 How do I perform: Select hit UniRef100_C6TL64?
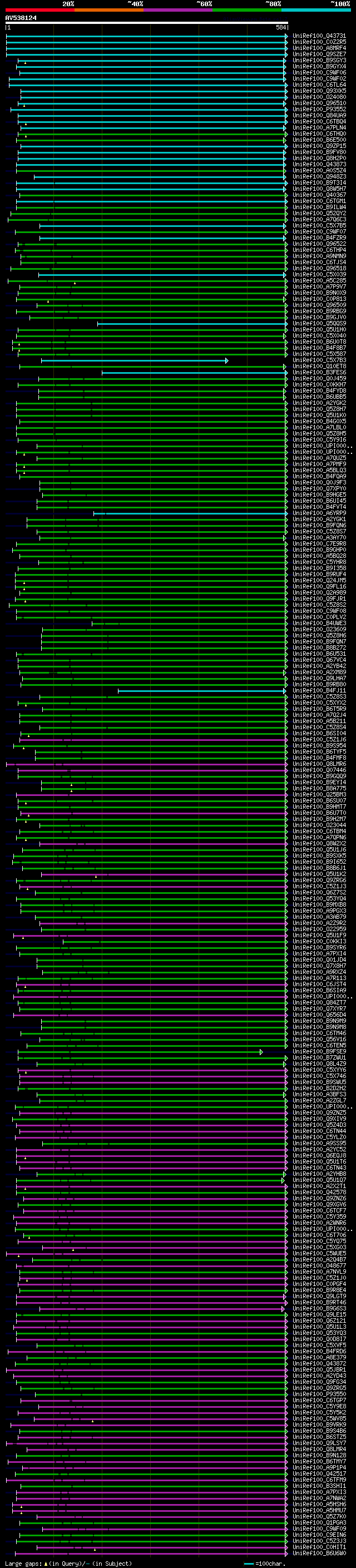[x=319, y=85]
